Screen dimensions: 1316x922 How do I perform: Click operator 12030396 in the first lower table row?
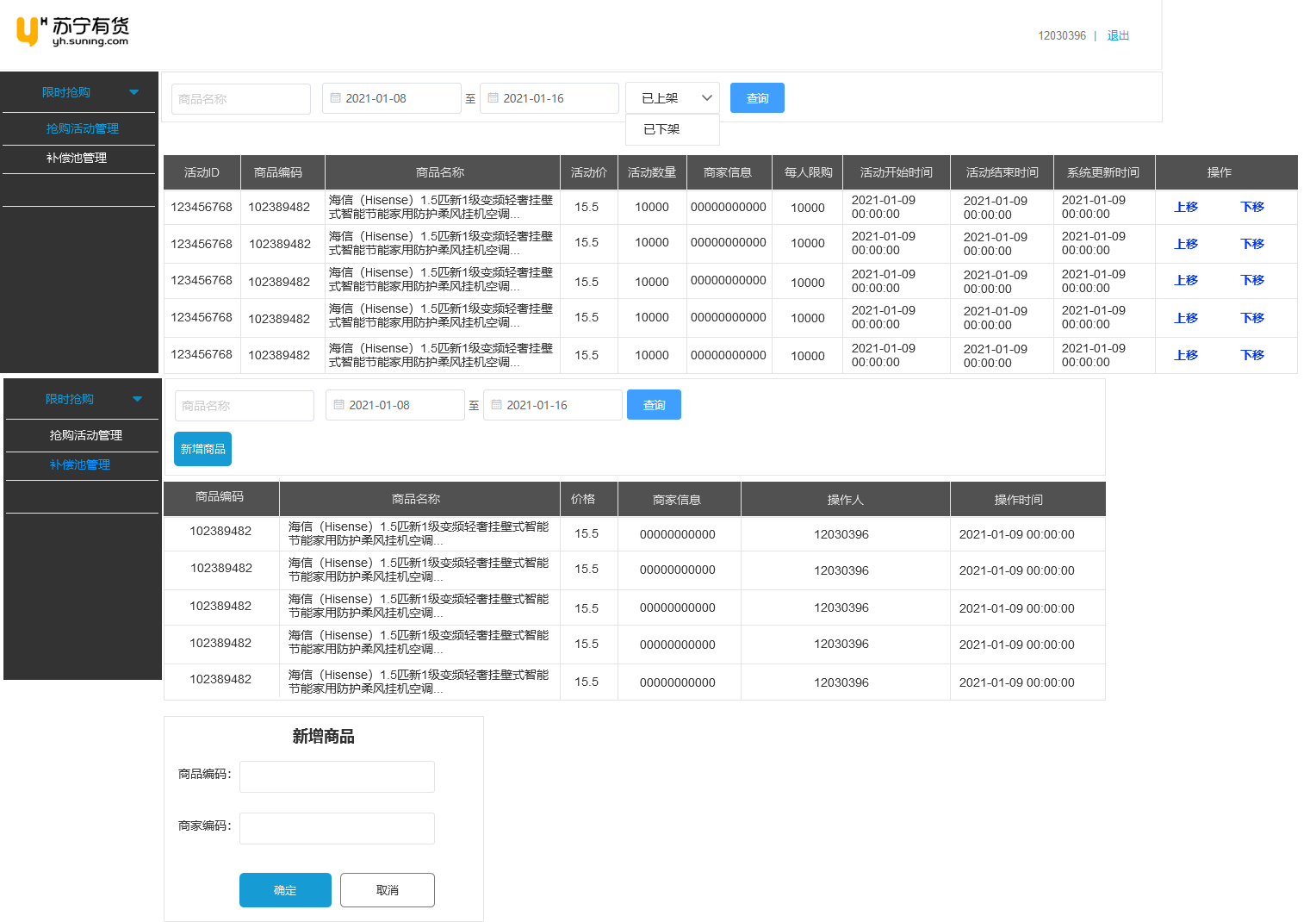point(841,534)
